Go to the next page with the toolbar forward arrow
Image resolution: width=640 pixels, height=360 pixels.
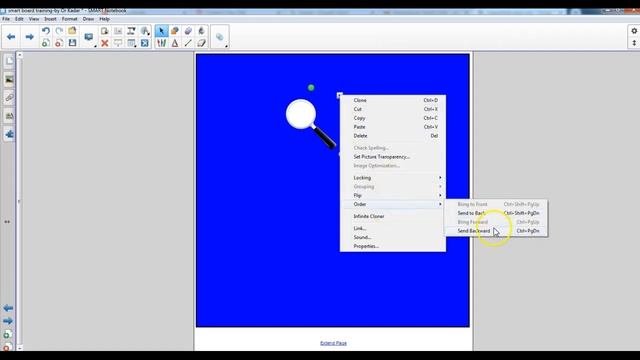tap(29, 37)
